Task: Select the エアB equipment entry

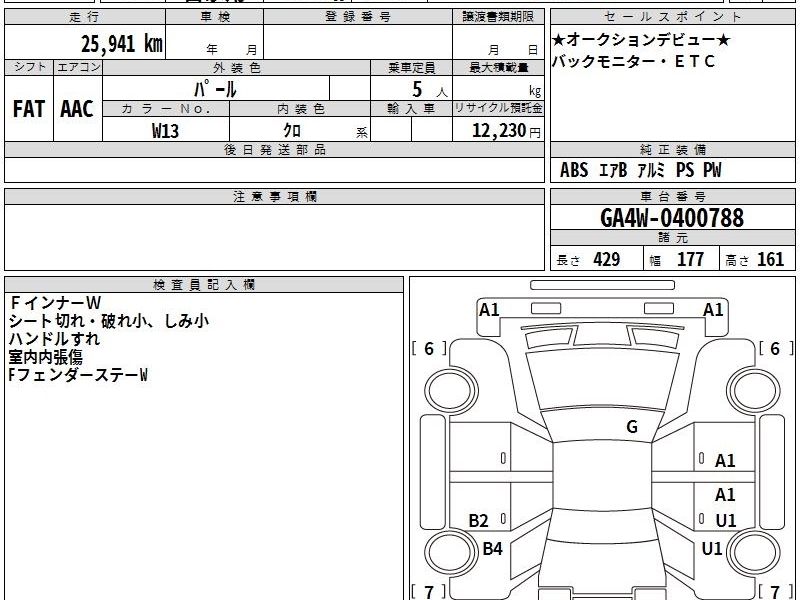Action: coord(613,170)
